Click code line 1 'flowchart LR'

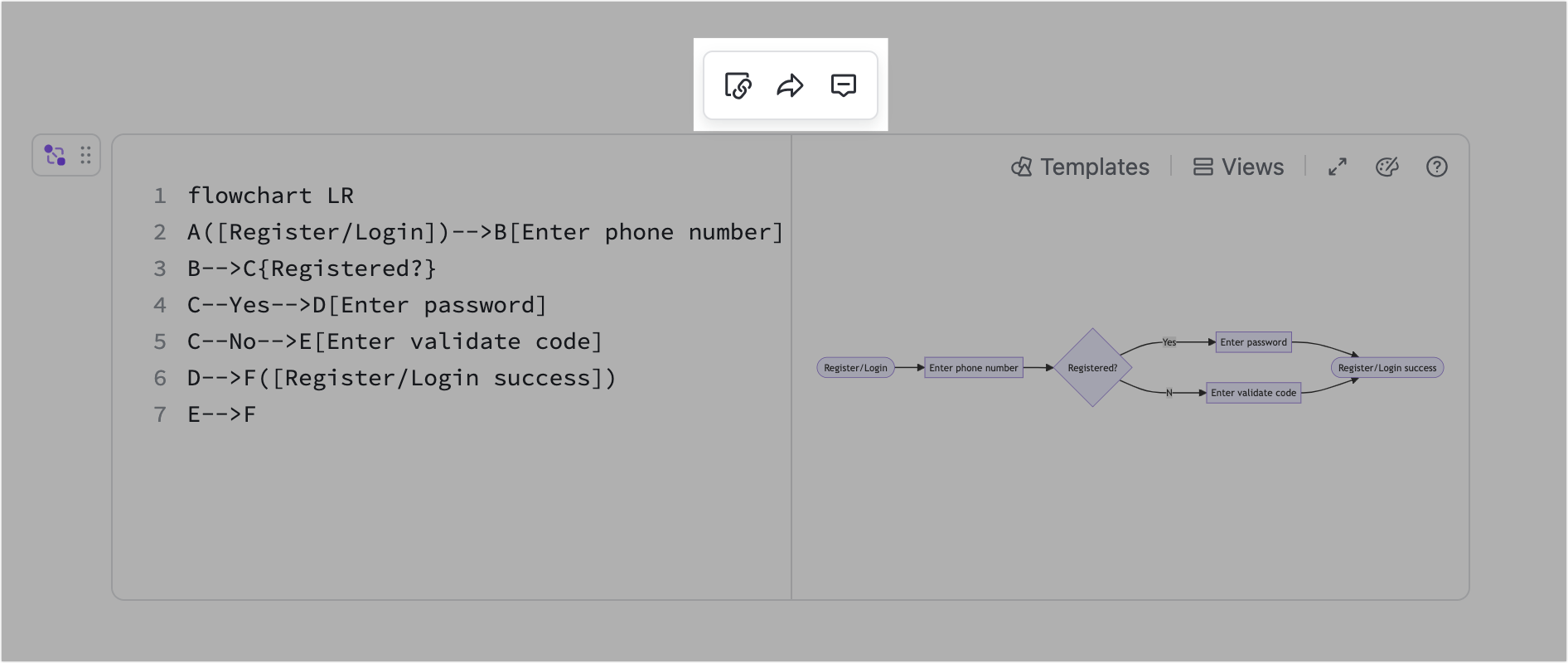click(x=270, y=196)
